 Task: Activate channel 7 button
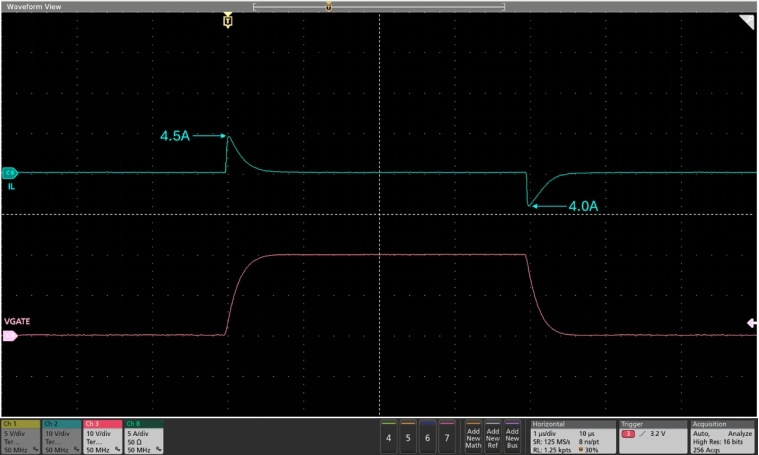(447, 437)
